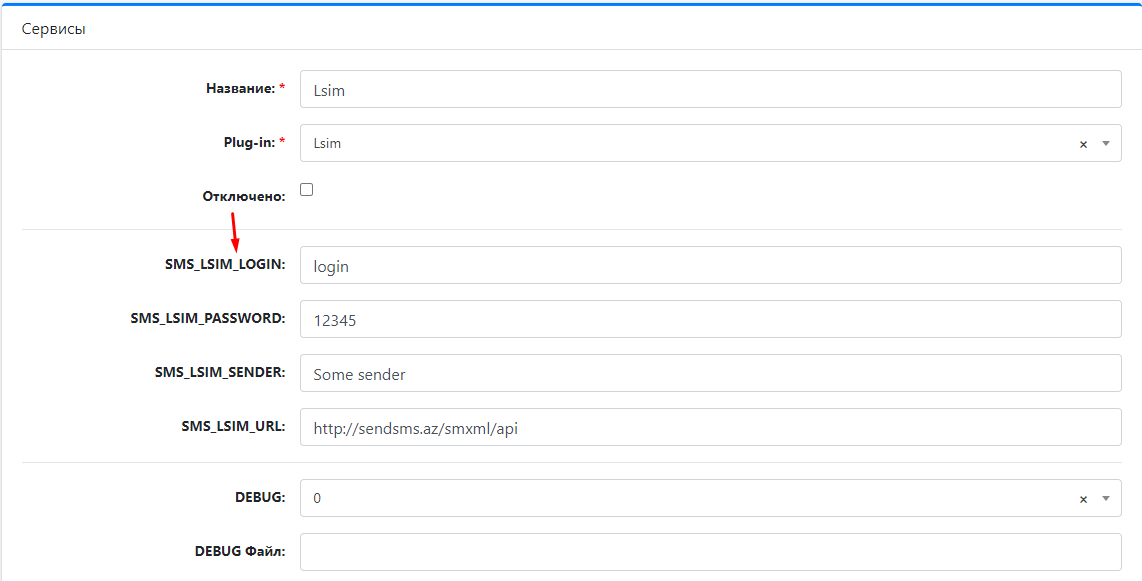Click the SMS_LSIM_PASSWORD input field
Screen dimensions: 1142x581
click(710, 319)
